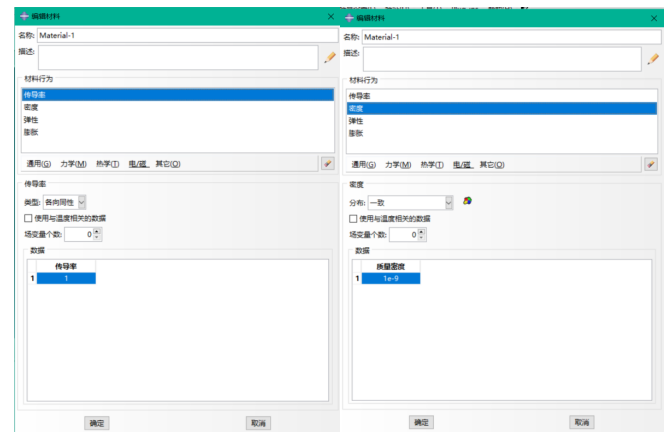Click delete-behavior eraser icon in right dialog
Image resolution: width=665 pixels, height=439 pixels.
click(651, 165)
